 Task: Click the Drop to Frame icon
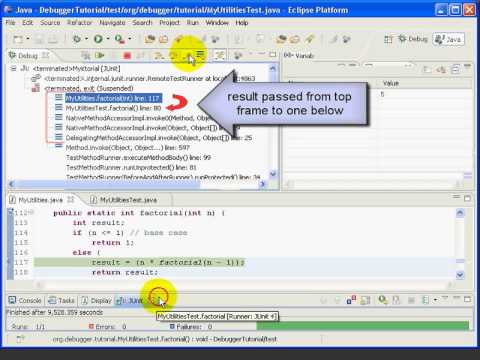(x=200, y=54)
